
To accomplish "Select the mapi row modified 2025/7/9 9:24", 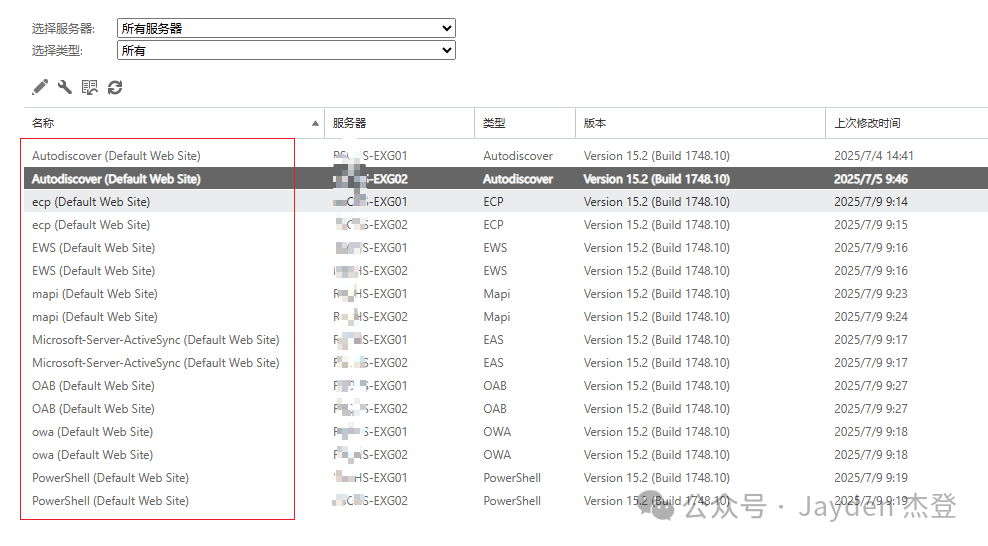I will click(95, 317).
